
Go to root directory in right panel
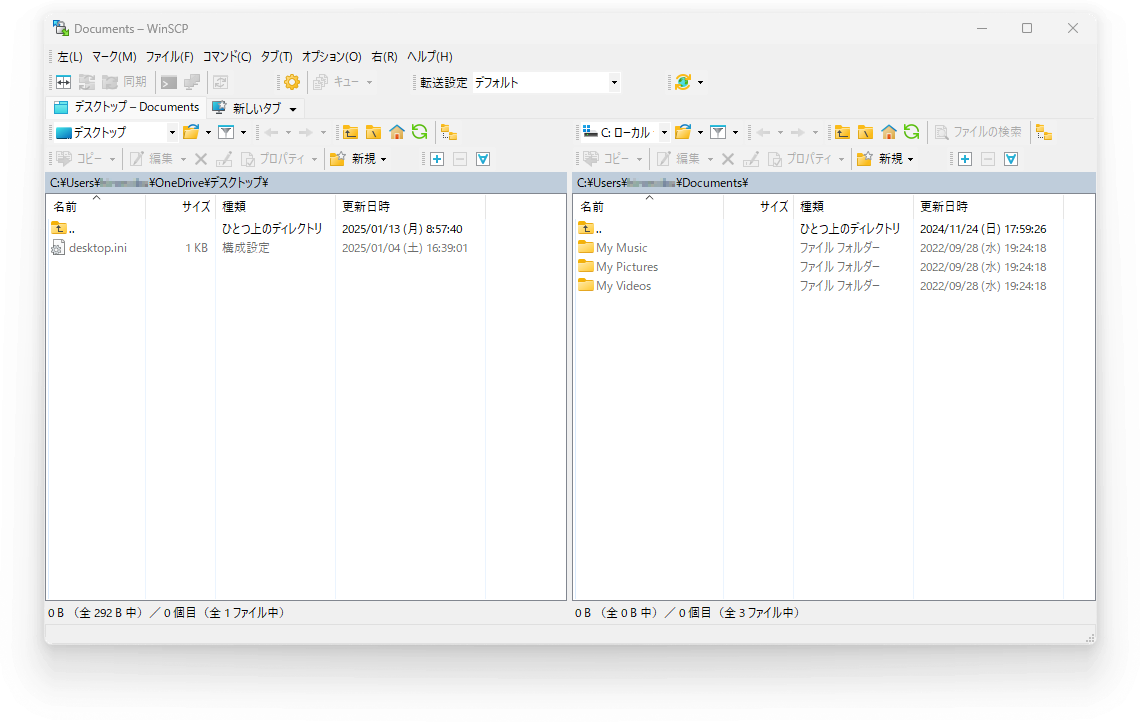coord(866,132)
